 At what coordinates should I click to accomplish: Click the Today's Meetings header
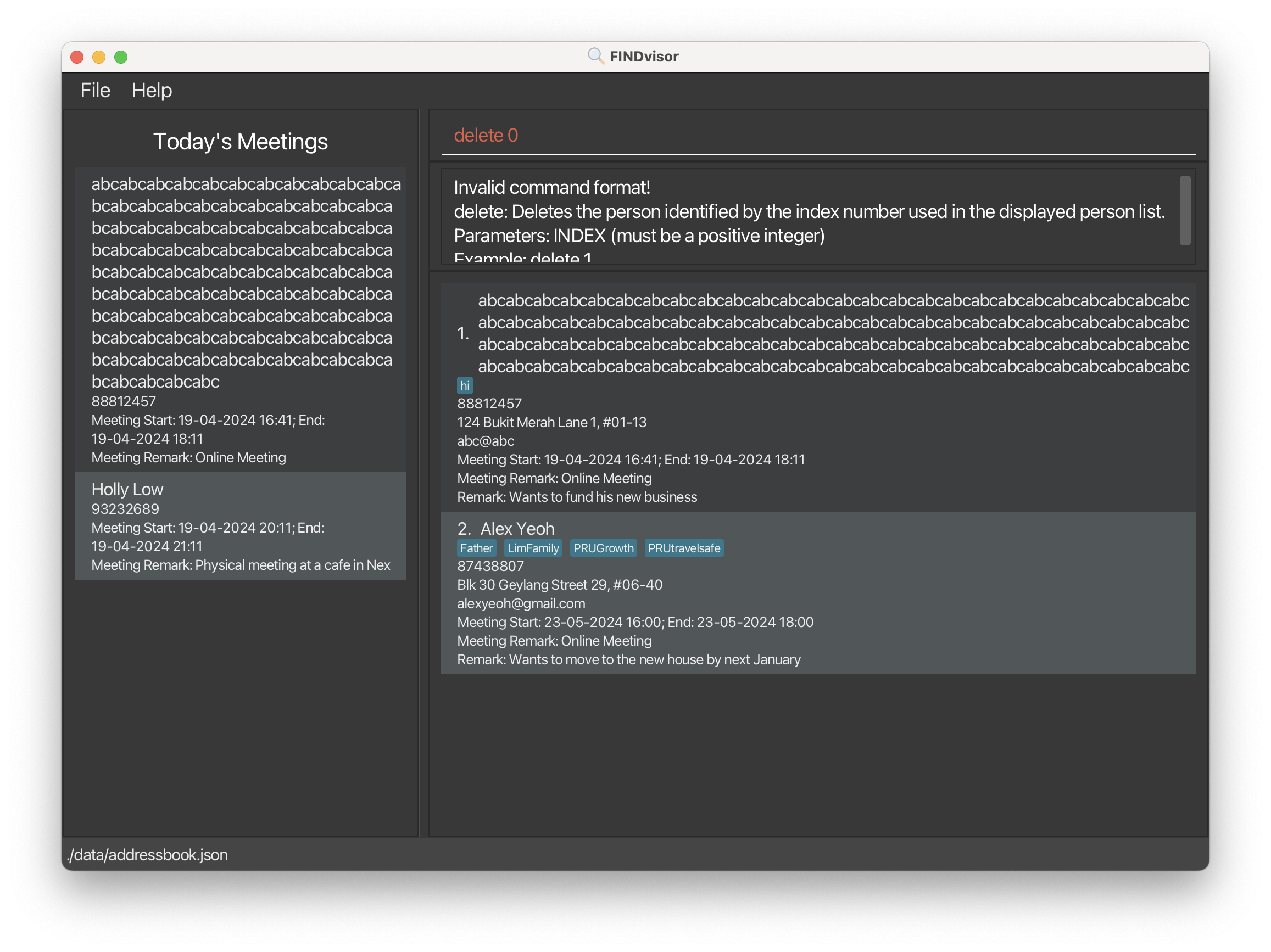[x=240, y=141]
